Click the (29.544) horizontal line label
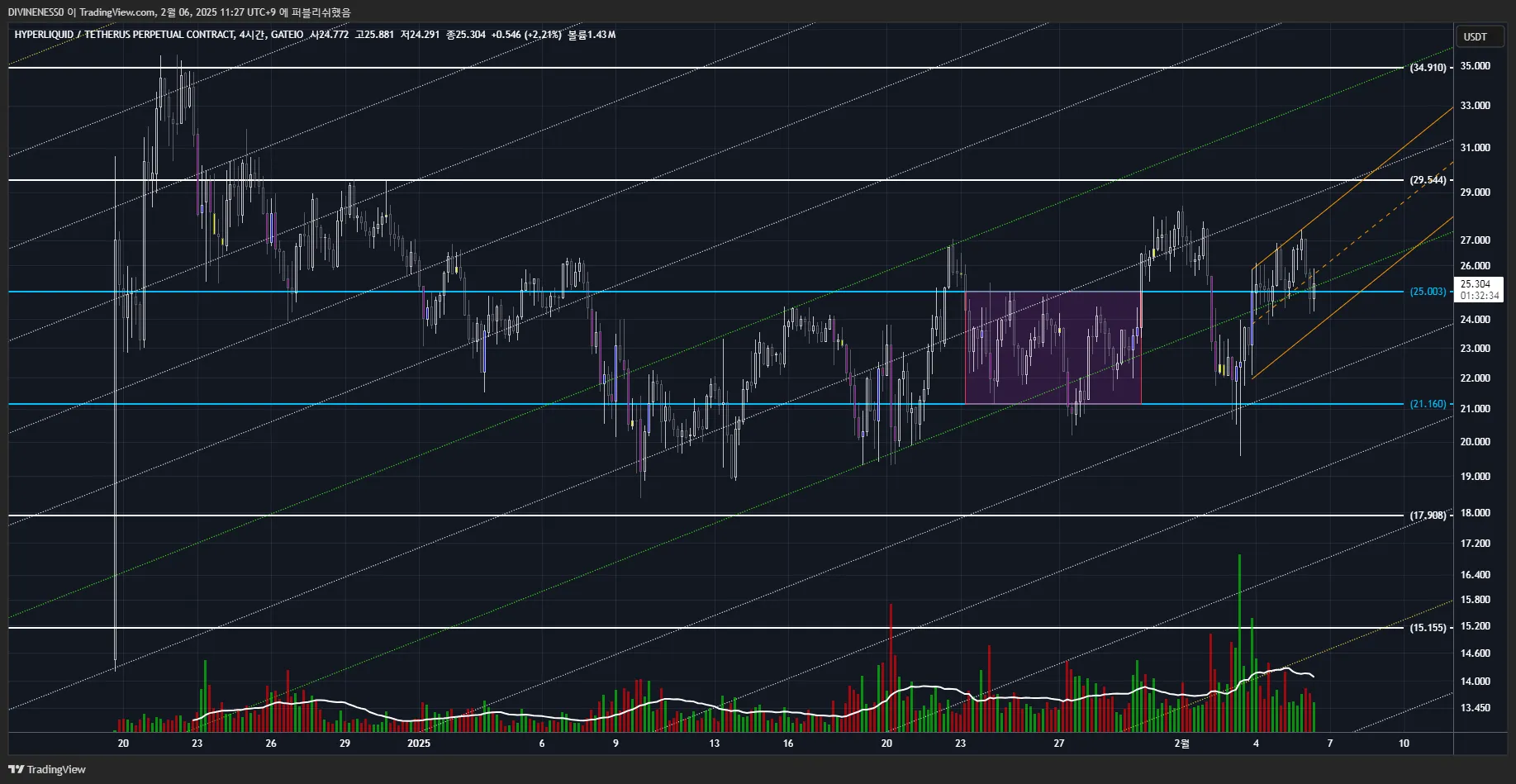 (x=1428, y=180)
